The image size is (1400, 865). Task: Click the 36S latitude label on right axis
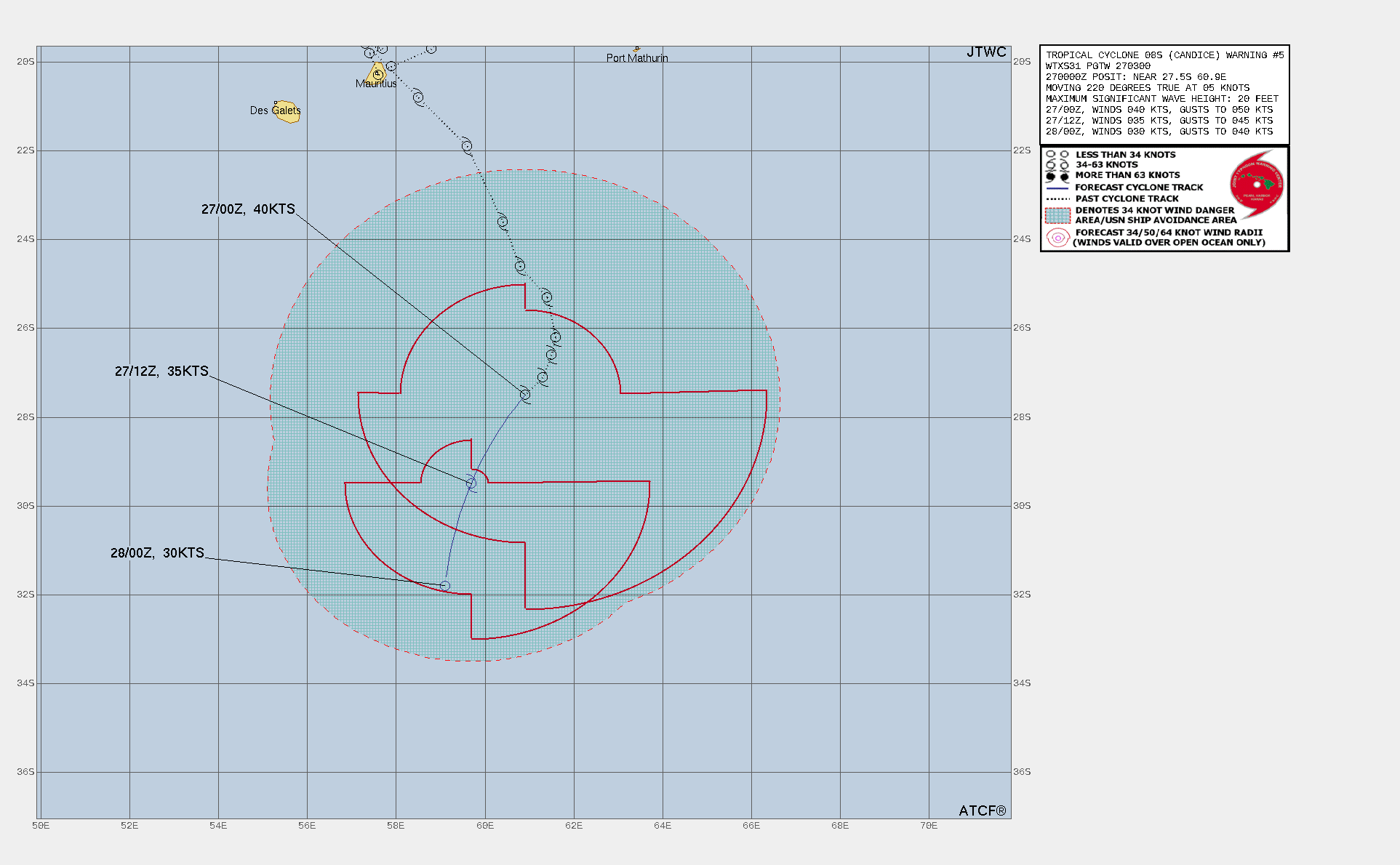click(x=1022, y=772)
